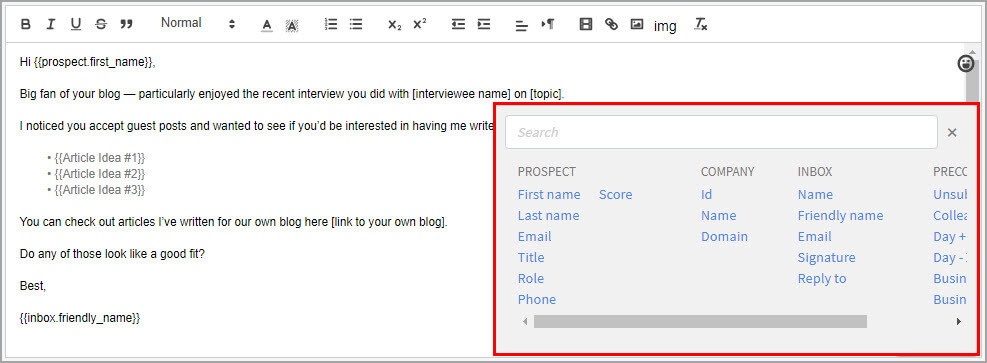
Task: Insert the prospect Score variable
Action: click(616, 194)
